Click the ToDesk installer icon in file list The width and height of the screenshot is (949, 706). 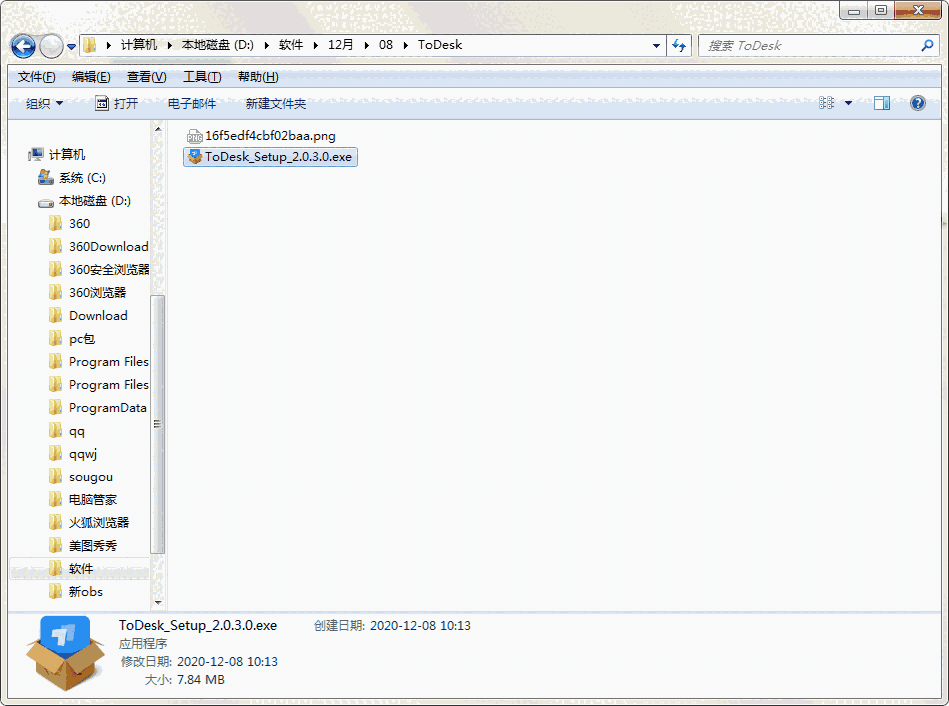click(194, 157)
